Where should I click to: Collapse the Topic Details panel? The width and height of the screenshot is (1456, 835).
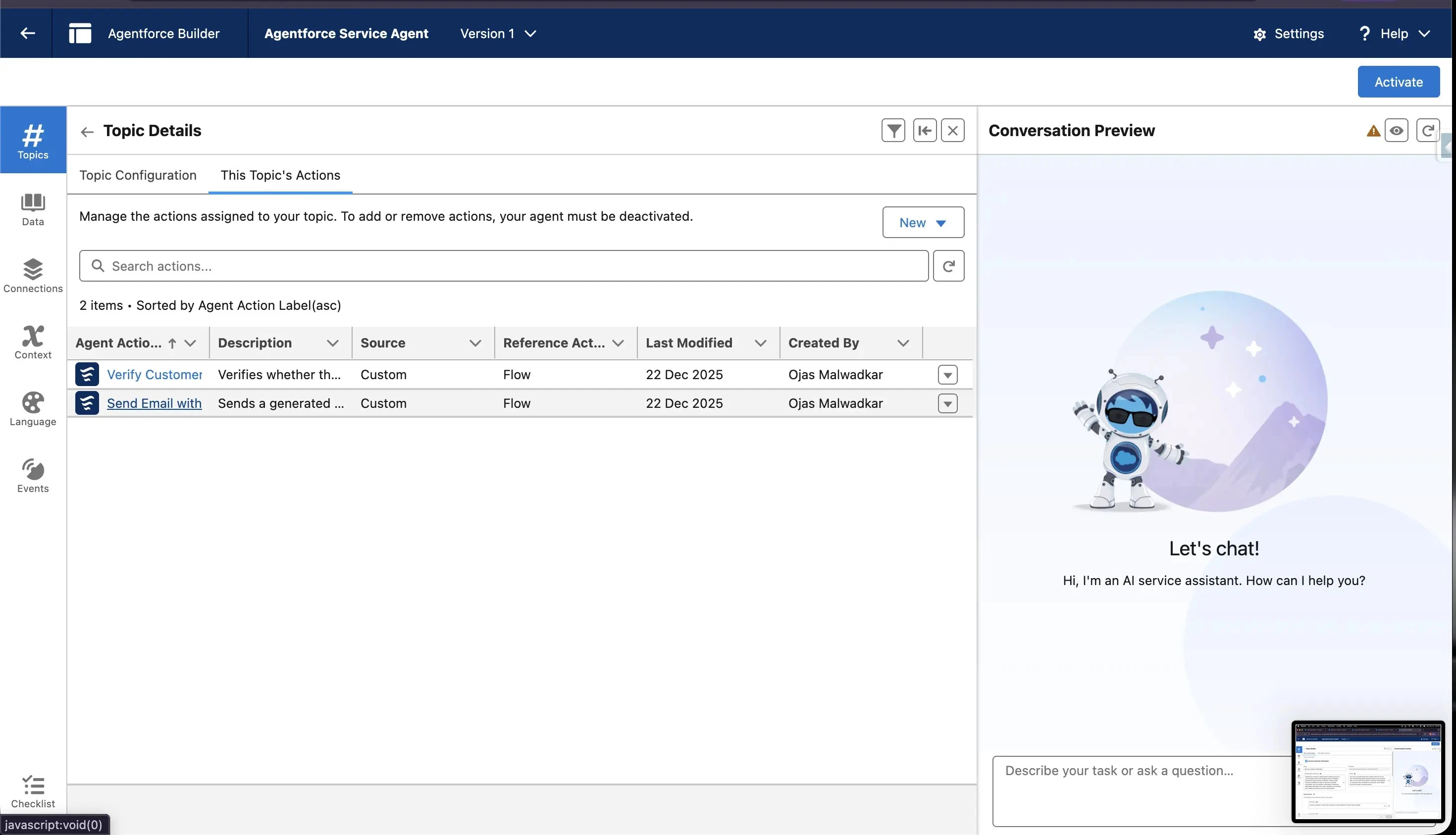click(924, 131)
